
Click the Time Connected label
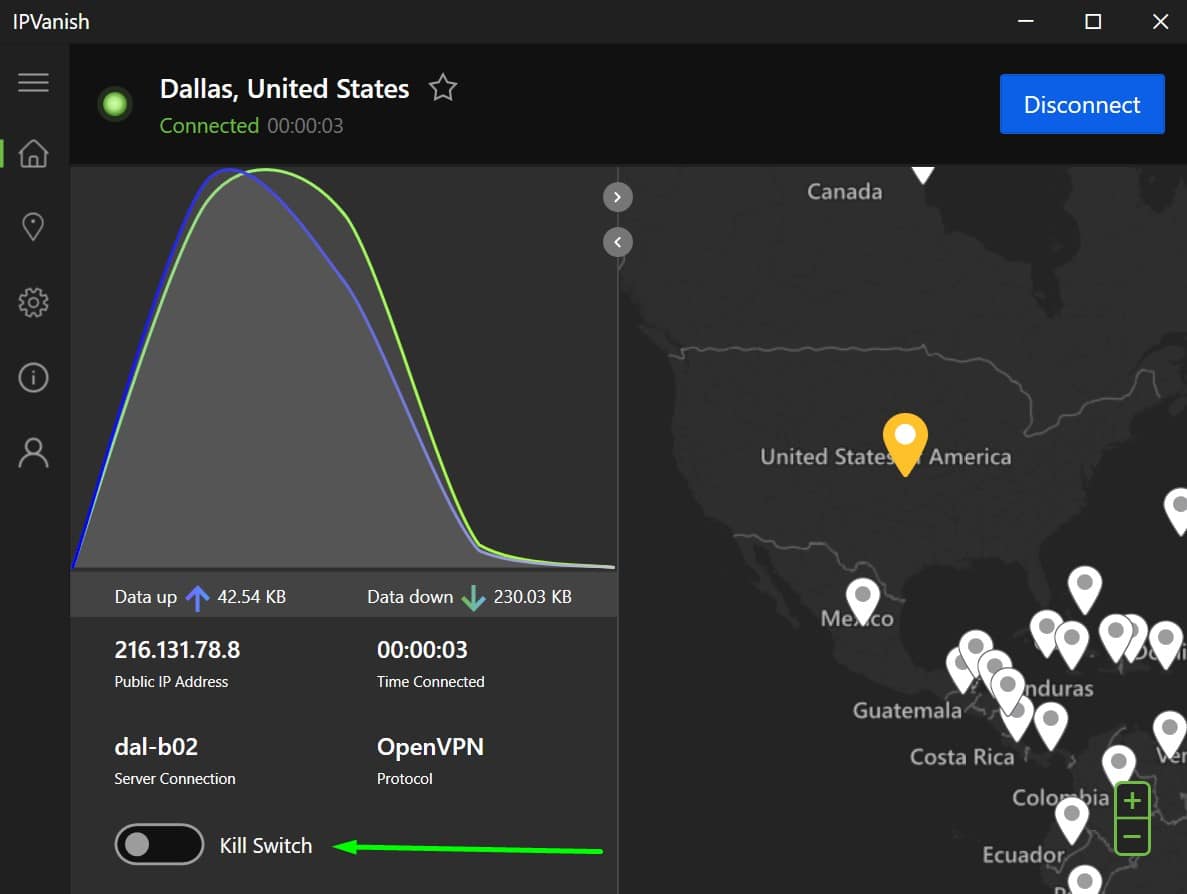pos(431,681)
